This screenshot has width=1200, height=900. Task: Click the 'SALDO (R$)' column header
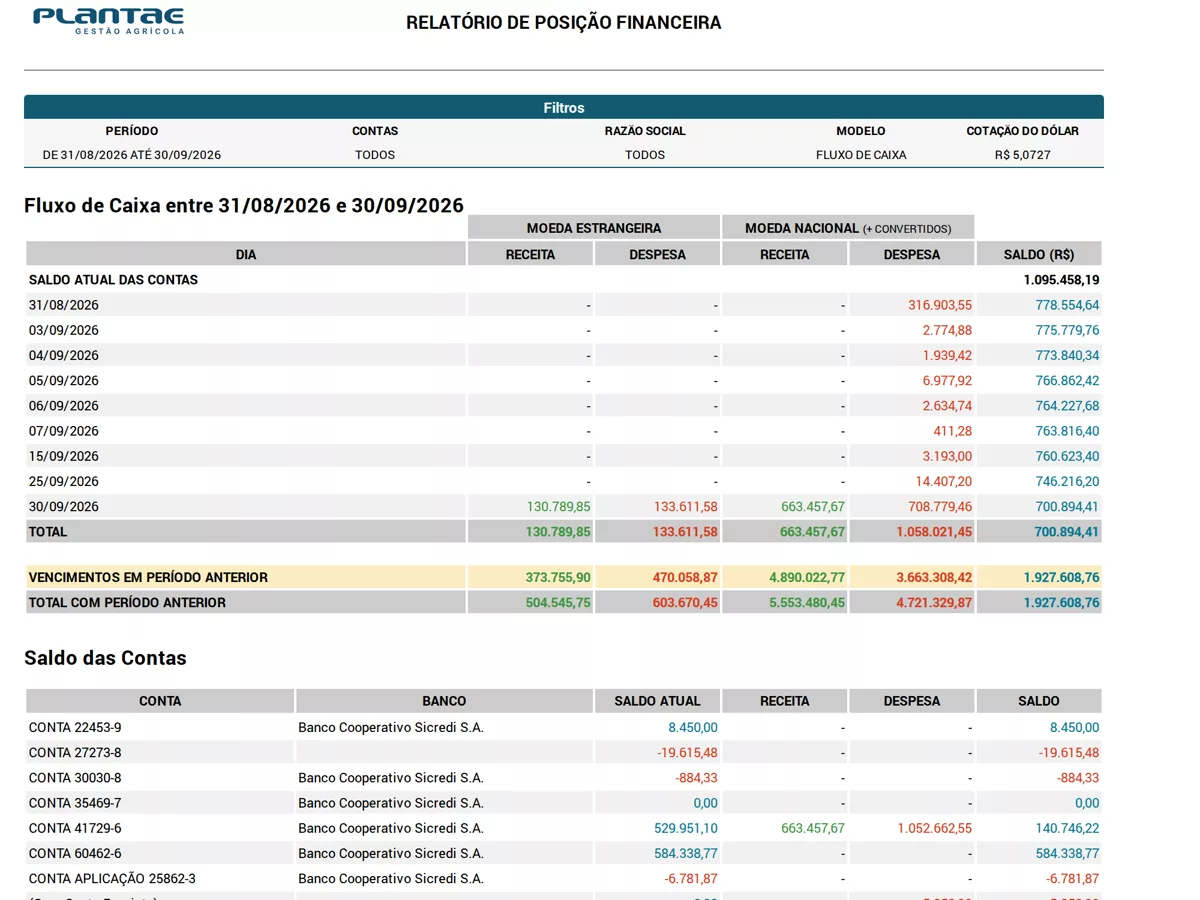tap(1039, 254)
